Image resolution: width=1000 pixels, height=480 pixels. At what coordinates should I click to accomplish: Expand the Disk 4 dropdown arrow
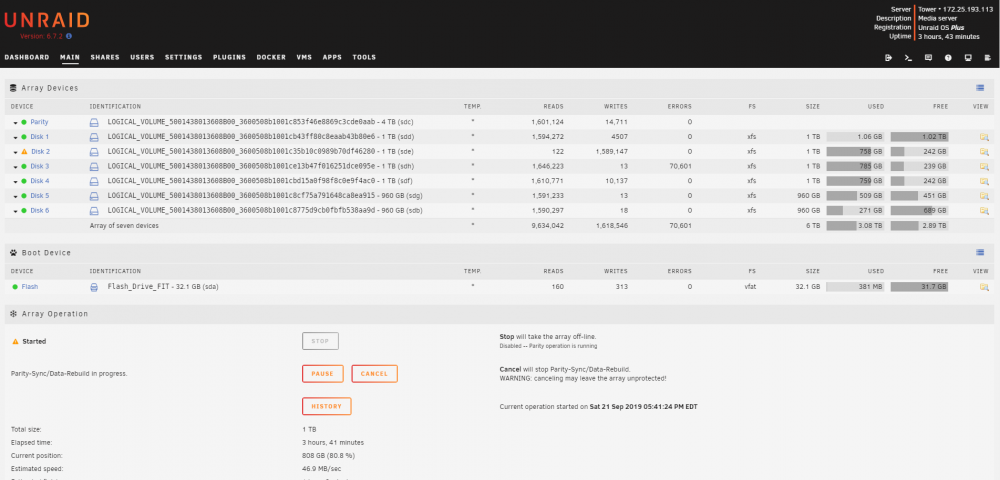click(15, 181)
